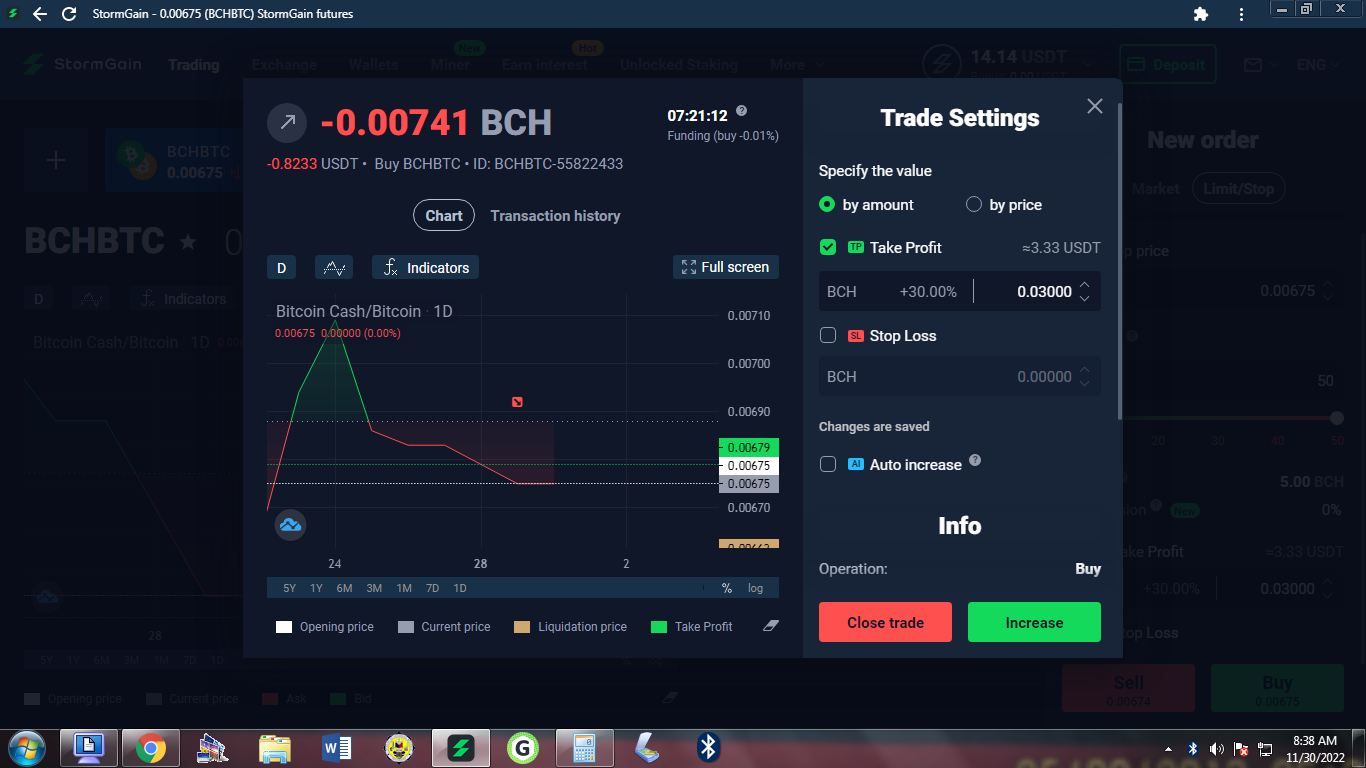
Task: Open Microsoft Word from the taskbar
Action: click(337, 748)
